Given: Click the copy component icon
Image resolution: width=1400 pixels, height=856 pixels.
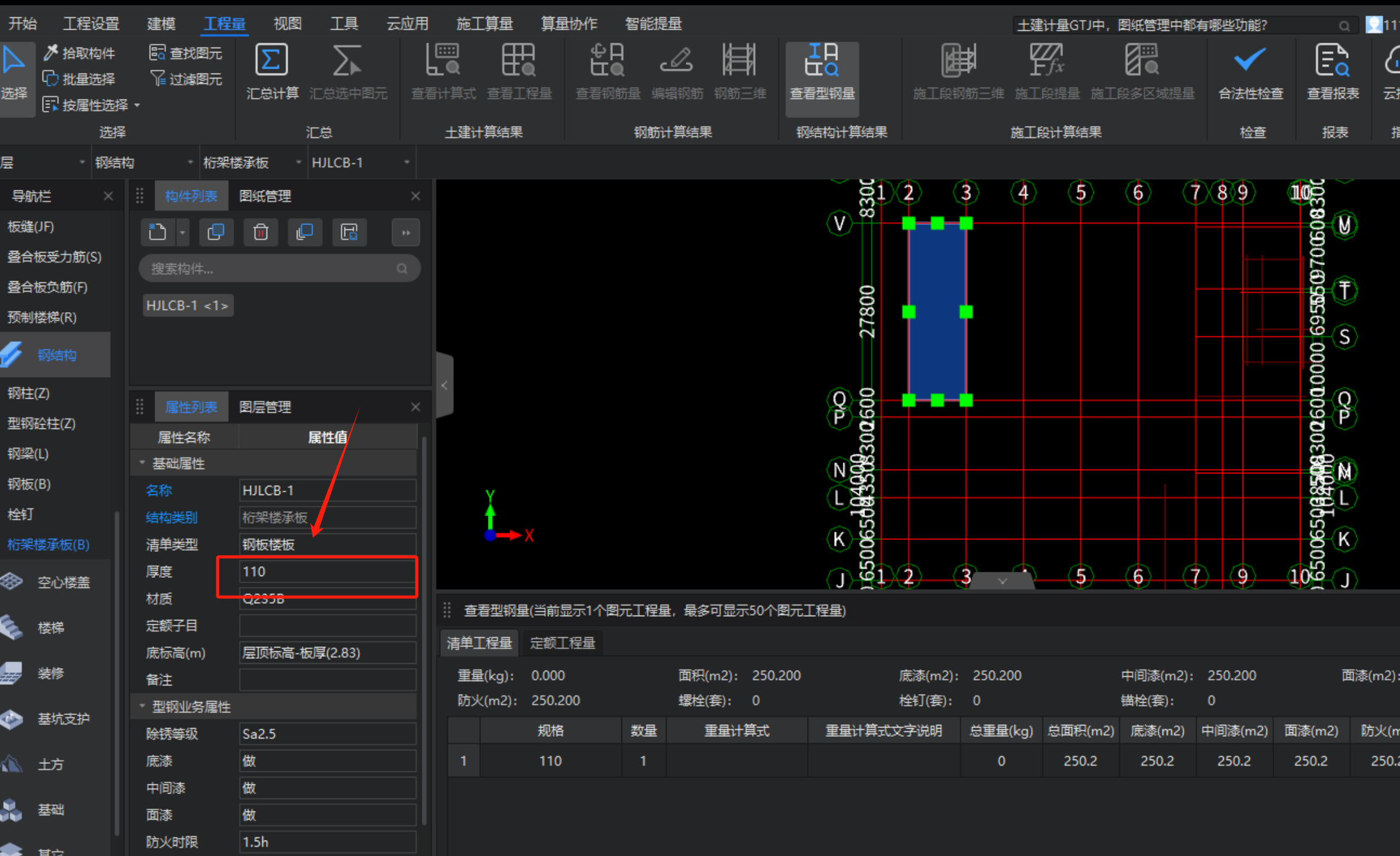Looking at the screenshot, I should [216, 232].
